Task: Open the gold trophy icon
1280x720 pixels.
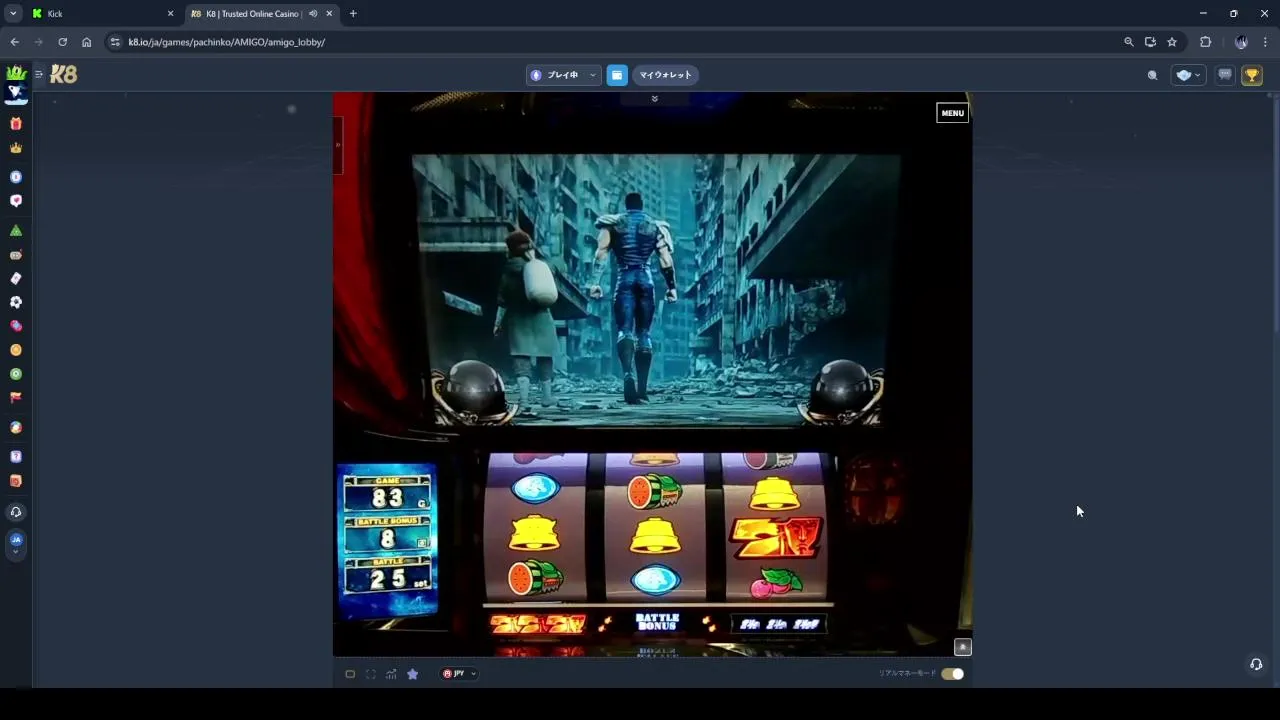Action: tap(1252, 75)
